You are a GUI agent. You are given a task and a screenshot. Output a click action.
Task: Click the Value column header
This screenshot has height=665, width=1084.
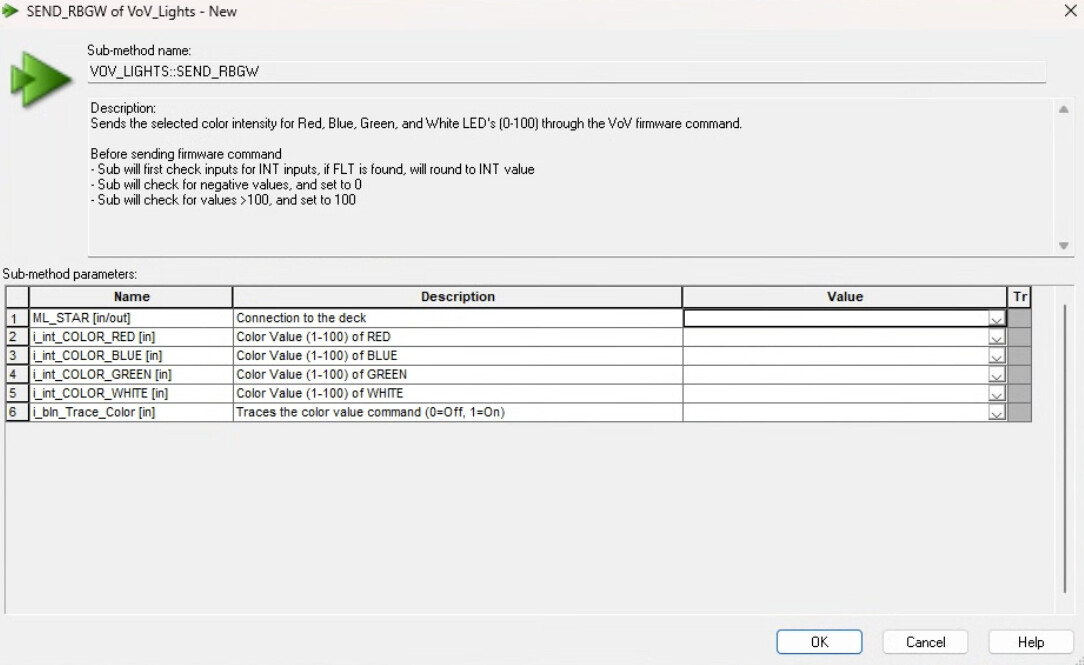[x=845, y=297]
